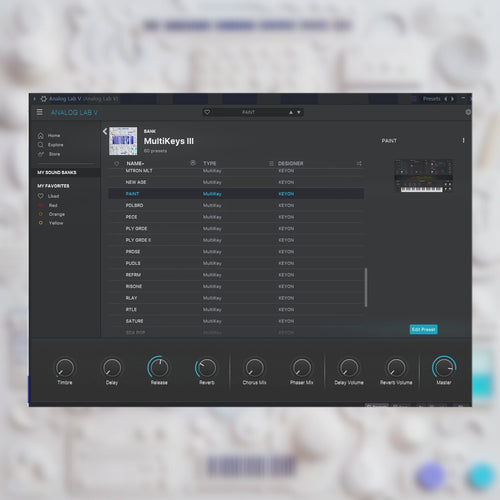Viewport: 500px width, 500px height.
Task: Select the RLAY preset
Action: coord(236,298)
